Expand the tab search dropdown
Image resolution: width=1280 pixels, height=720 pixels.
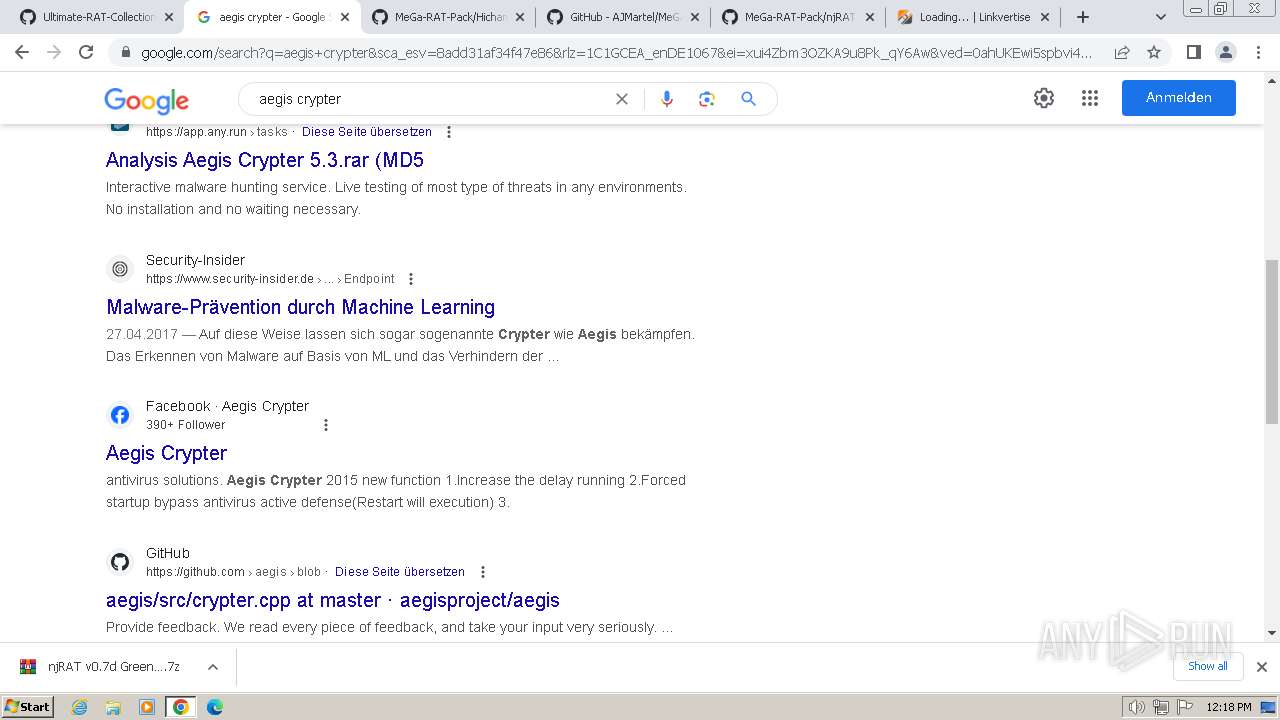click(1161, 17)
